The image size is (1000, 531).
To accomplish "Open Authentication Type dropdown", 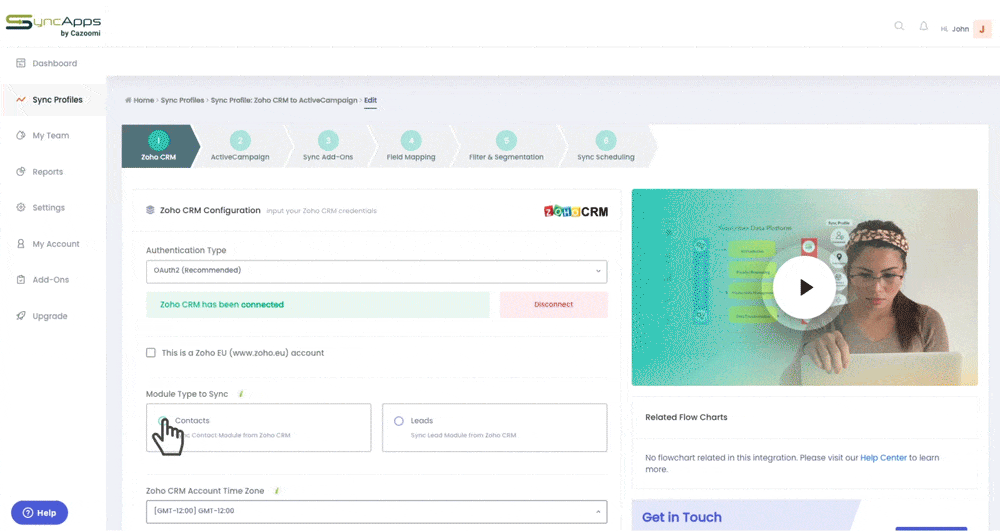I will [376, 271].
